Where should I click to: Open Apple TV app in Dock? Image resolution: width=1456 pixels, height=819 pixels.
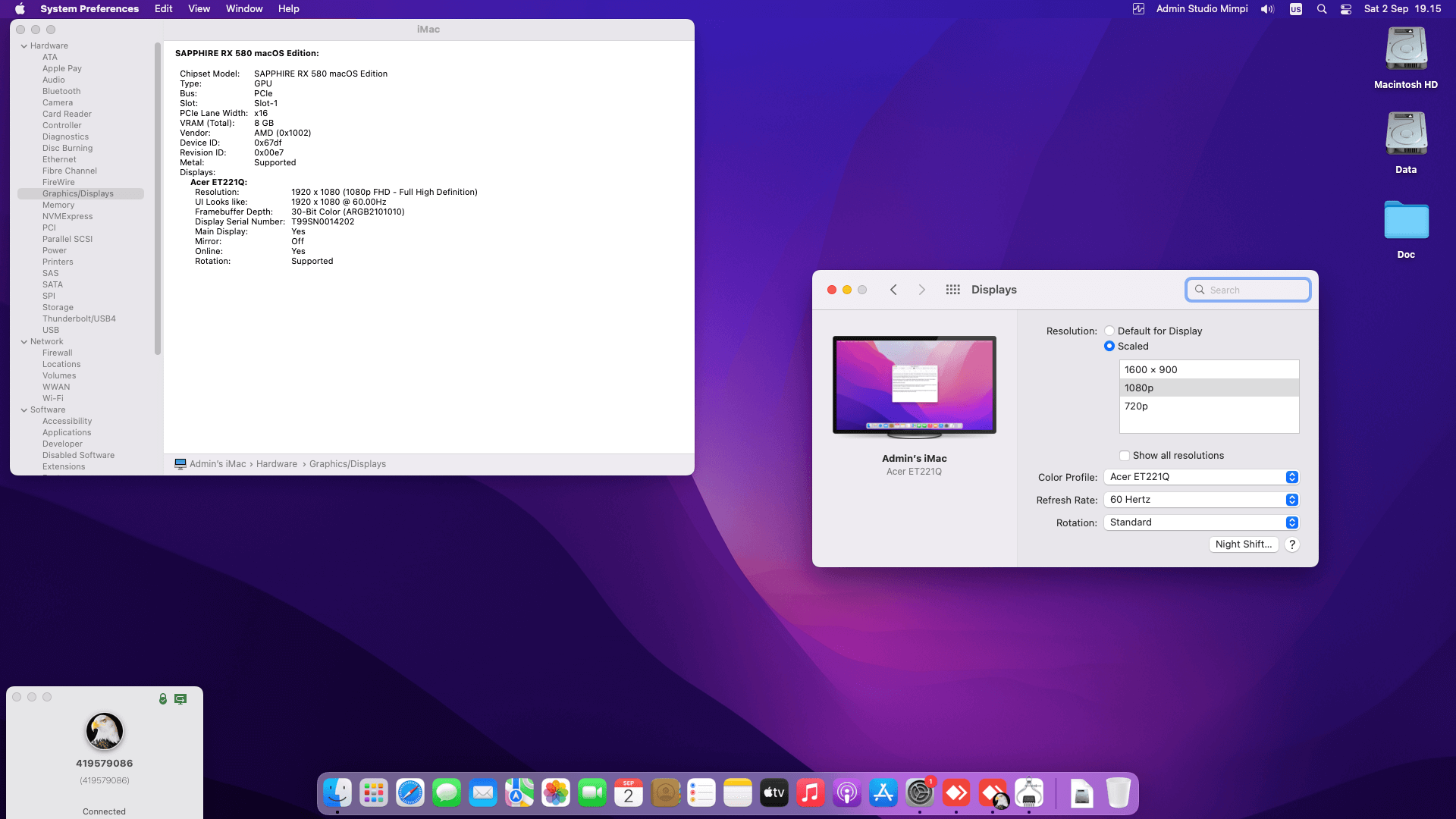coord(774,793)
